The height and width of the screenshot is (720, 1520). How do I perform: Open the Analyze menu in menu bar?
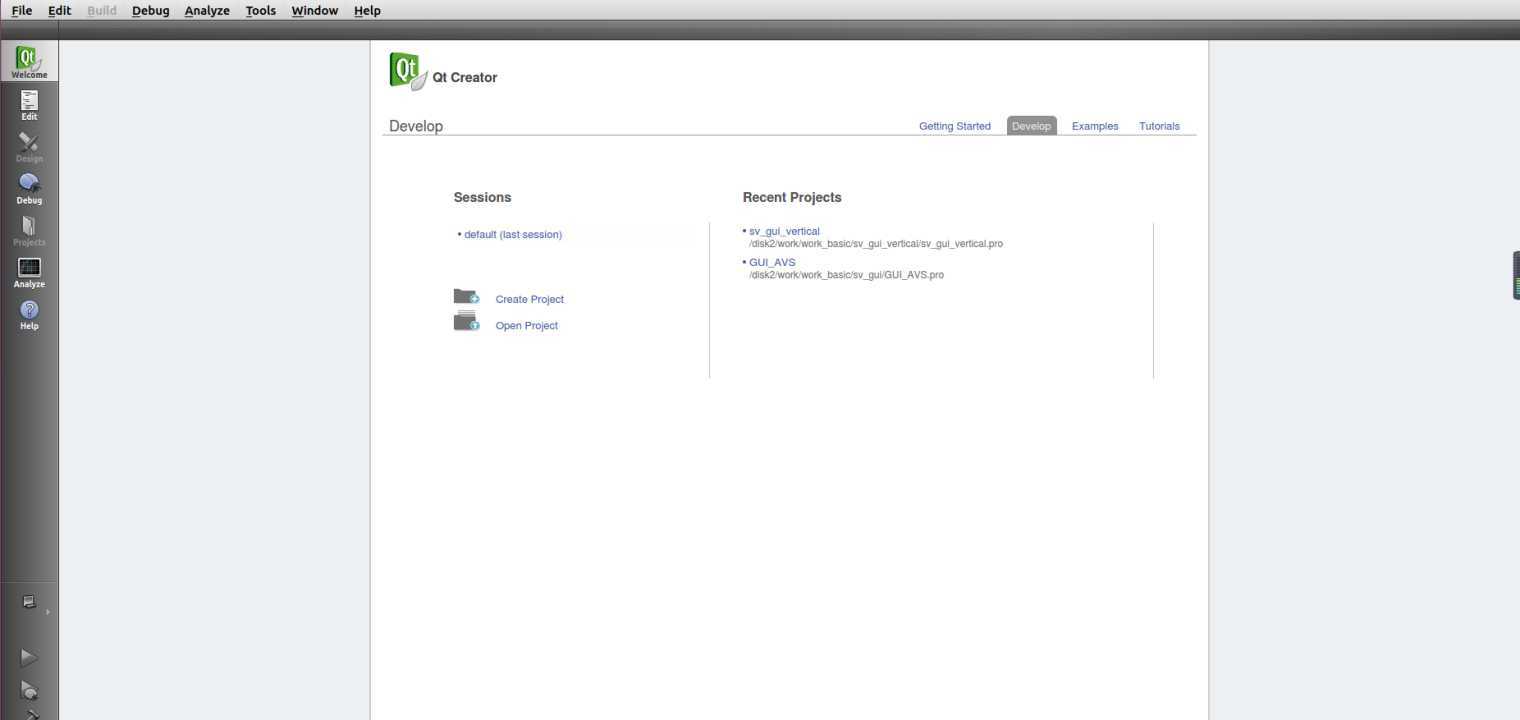pos(207,10)
